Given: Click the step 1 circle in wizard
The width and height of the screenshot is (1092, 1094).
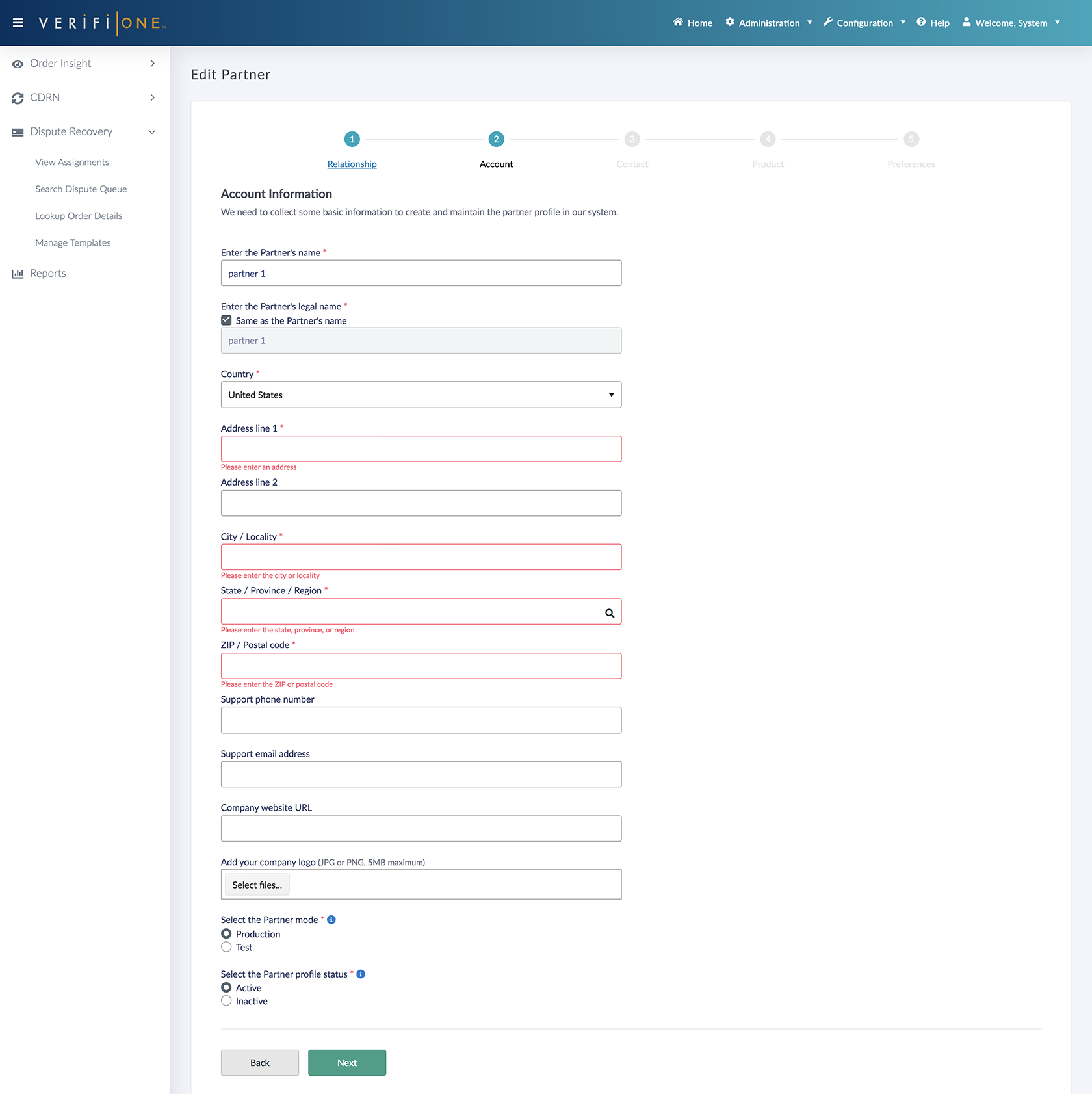Looking at the screenshot, I should 352,139.
